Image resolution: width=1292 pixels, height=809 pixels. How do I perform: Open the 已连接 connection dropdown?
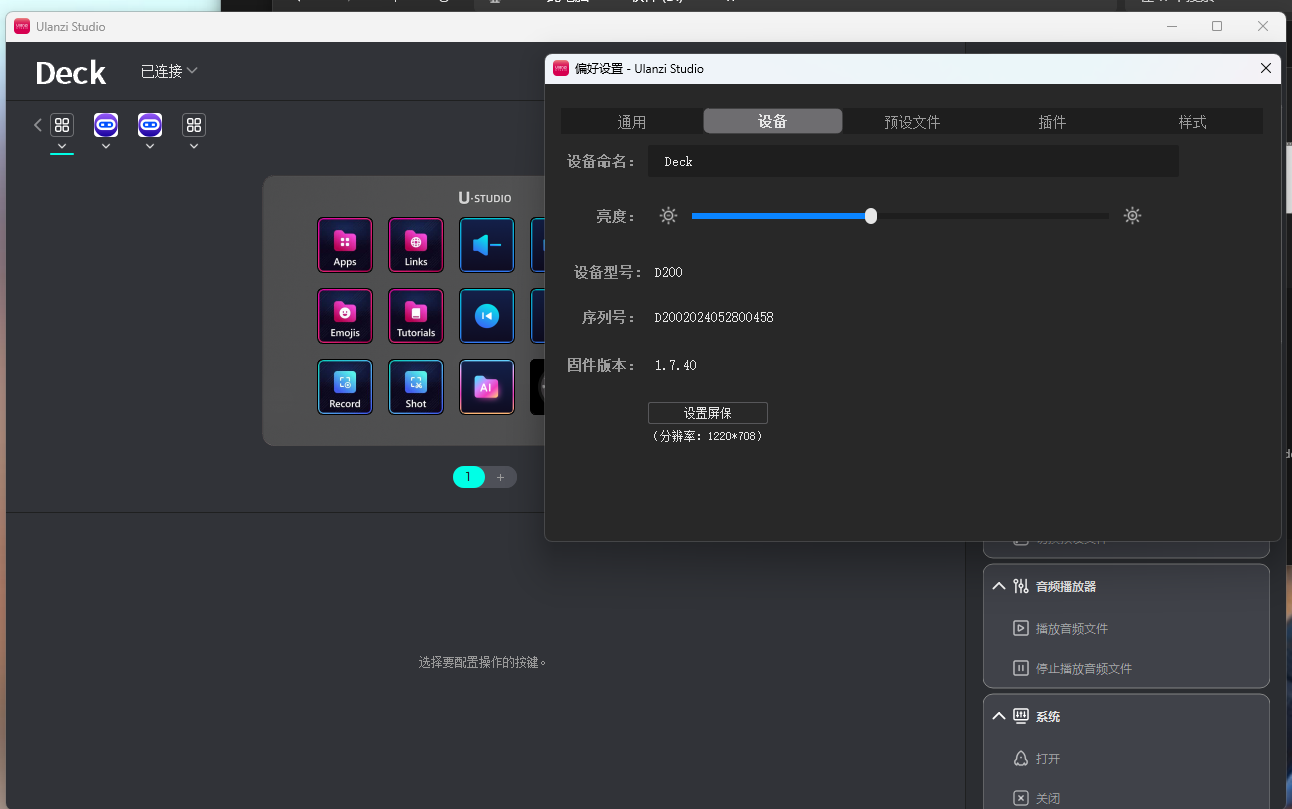169,71
